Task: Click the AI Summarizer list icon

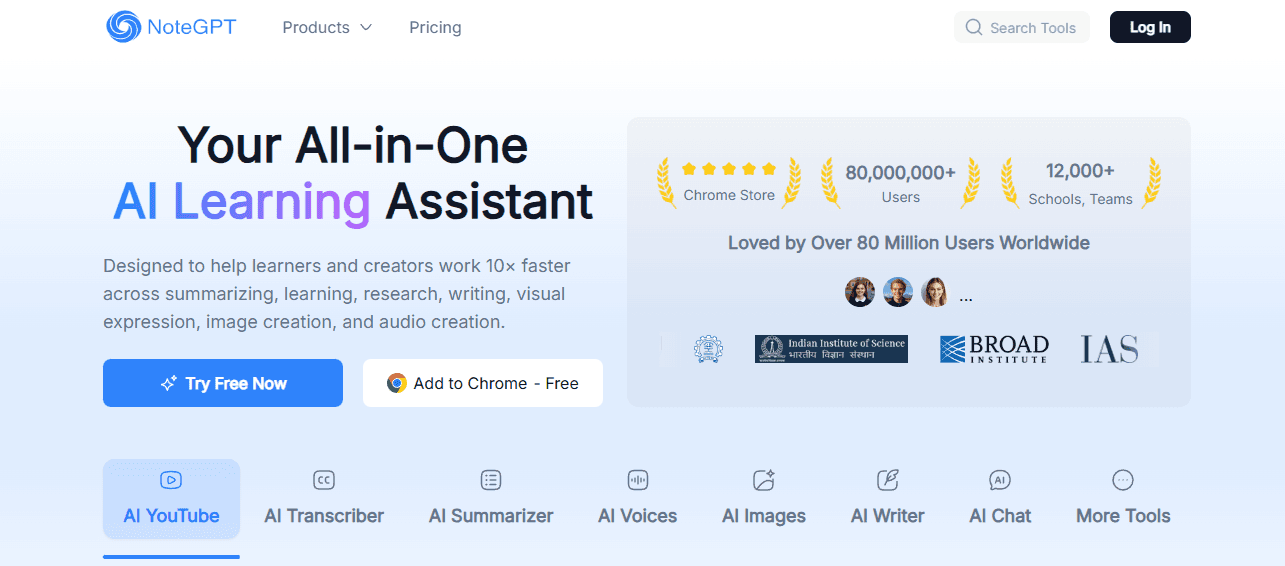Action: tap(491, 481)
